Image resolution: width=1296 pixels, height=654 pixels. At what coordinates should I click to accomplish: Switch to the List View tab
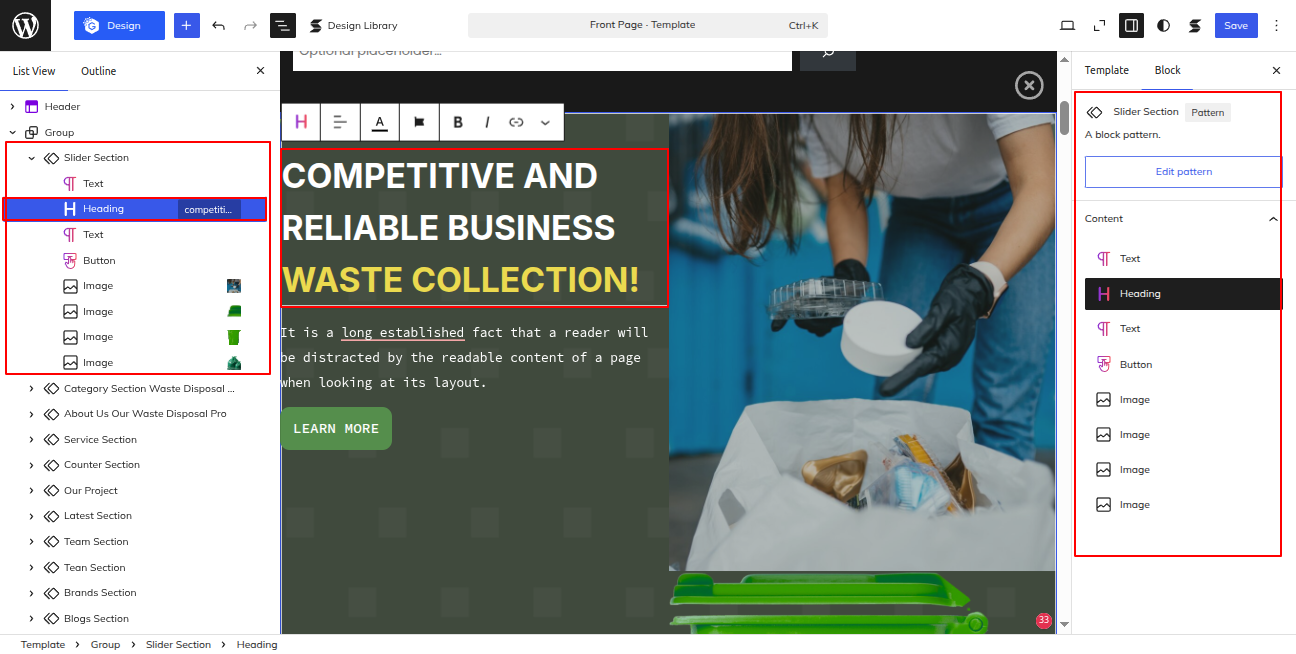[x=34, y=71]
